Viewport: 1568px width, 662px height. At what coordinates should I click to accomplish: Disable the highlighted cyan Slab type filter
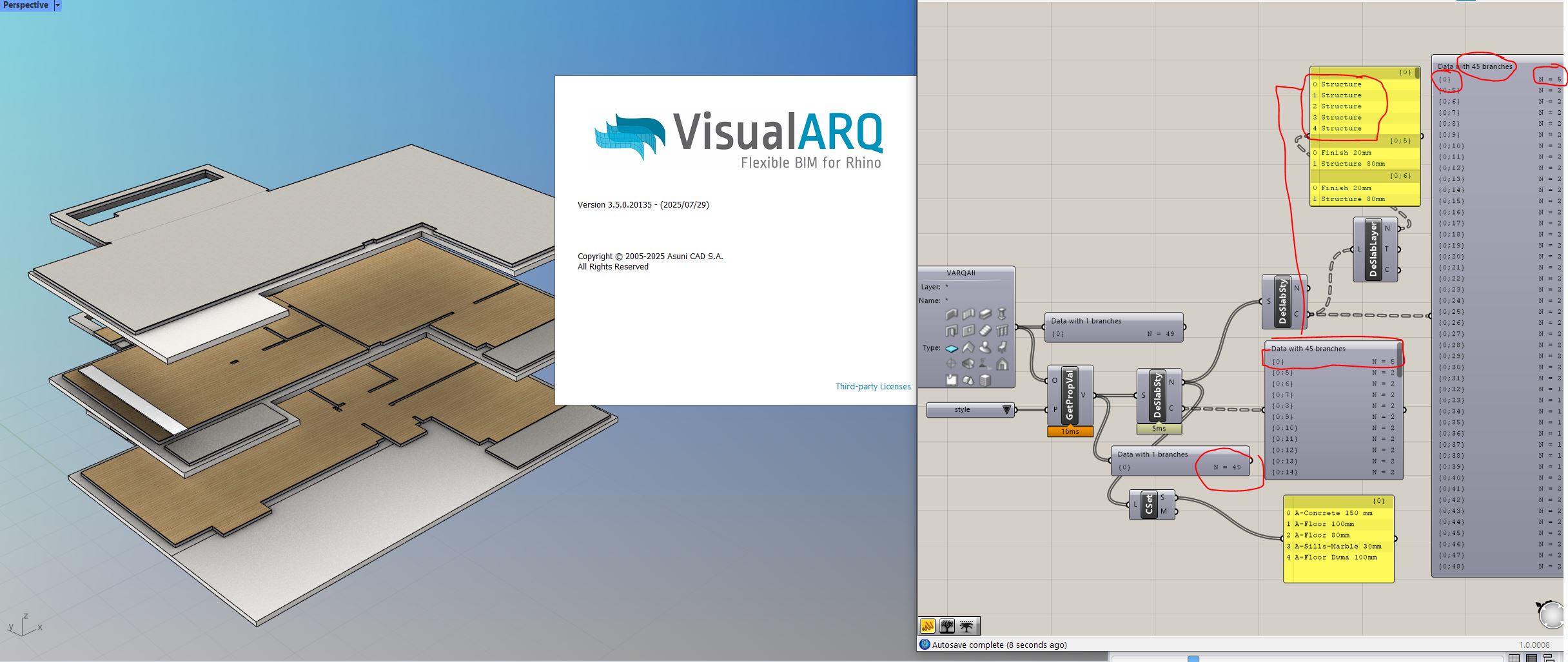coord(952,348)
